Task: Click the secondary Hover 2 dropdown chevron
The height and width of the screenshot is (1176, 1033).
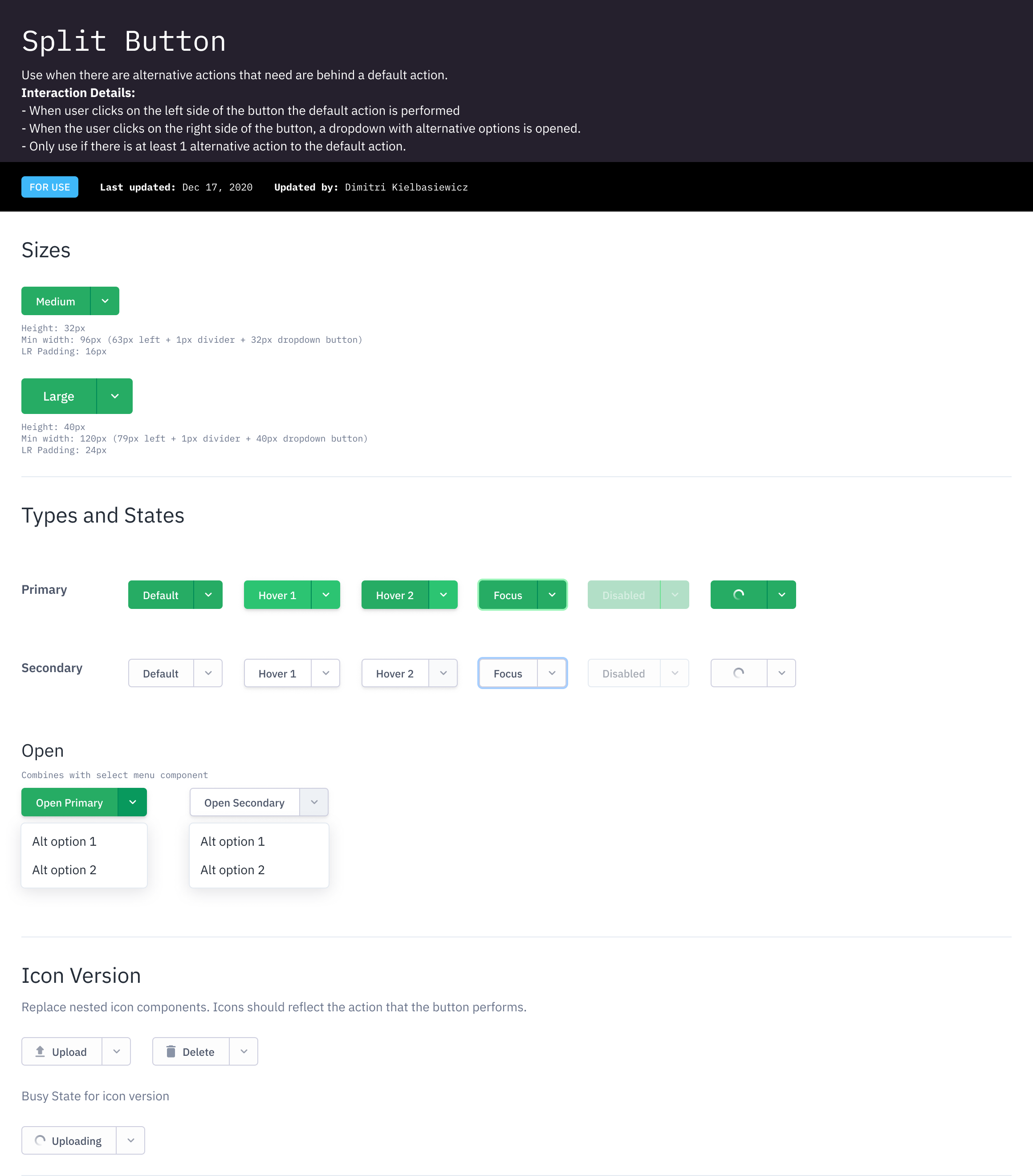Action: click(443, 673)
